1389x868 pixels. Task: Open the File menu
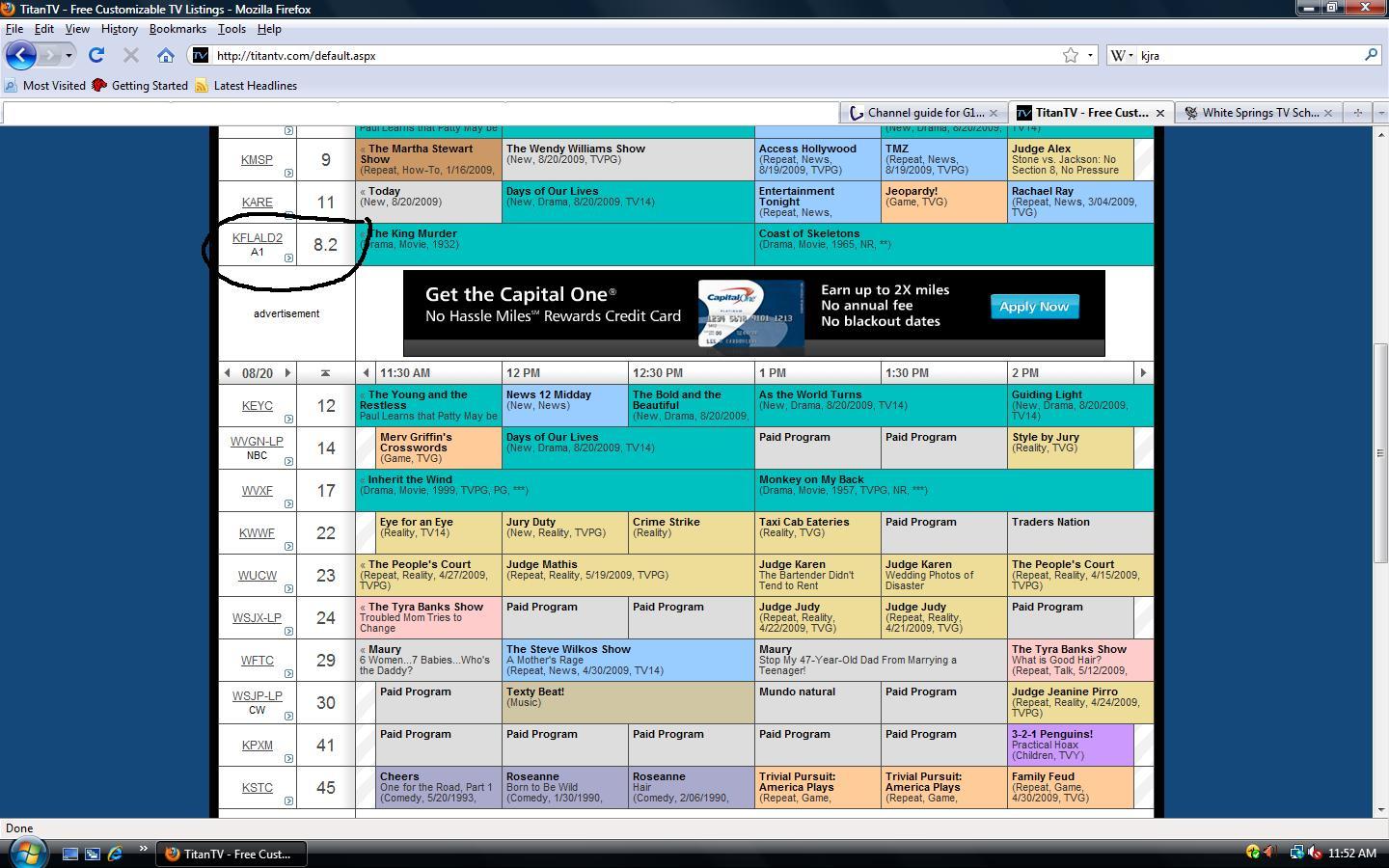(x=14, y=29)
